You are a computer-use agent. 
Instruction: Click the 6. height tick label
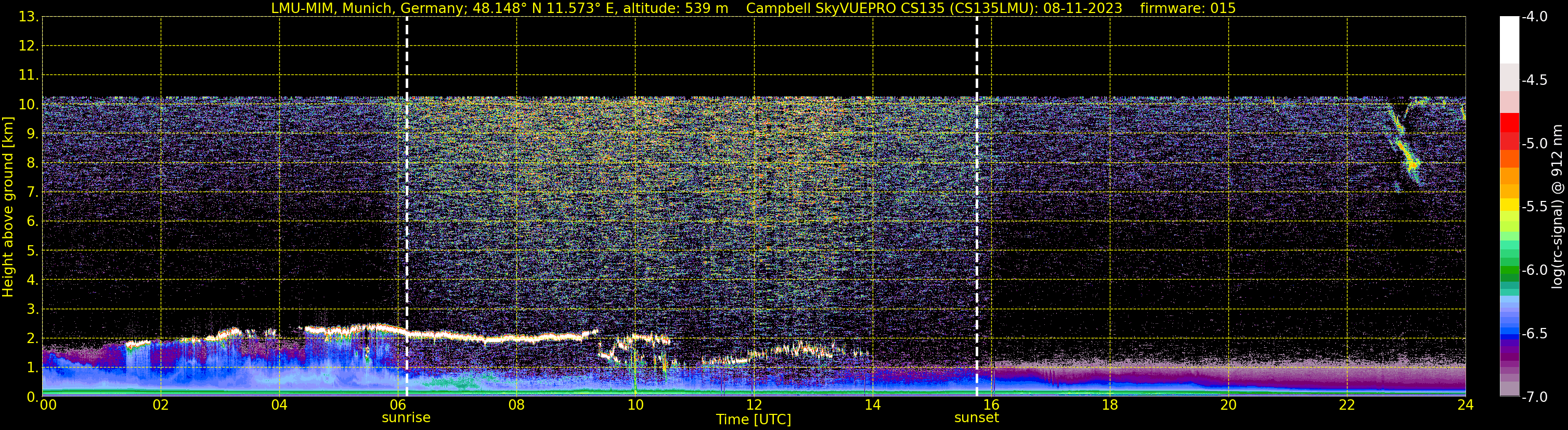coord(33,222)
